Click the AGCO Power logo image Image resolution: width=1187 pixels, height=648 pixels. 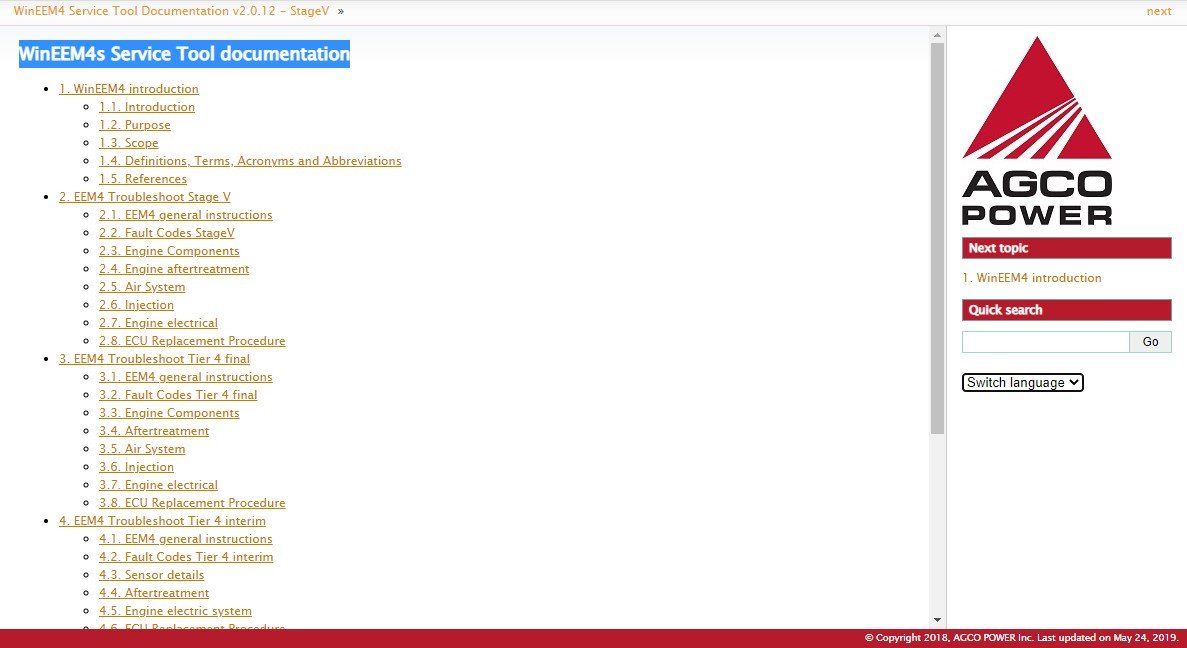pyautogui.click(x=1037, y=130)
